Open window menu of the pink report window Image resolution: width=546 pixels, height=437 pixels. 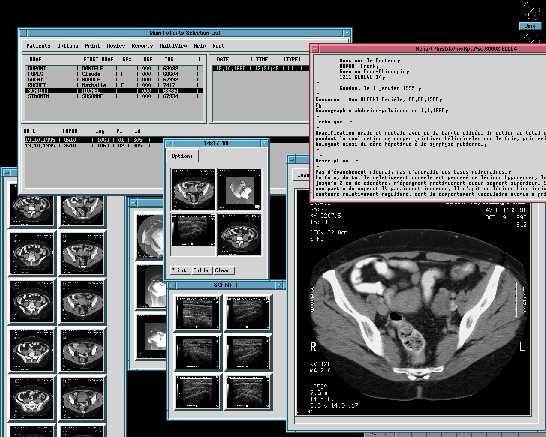(x=315, y=49)
